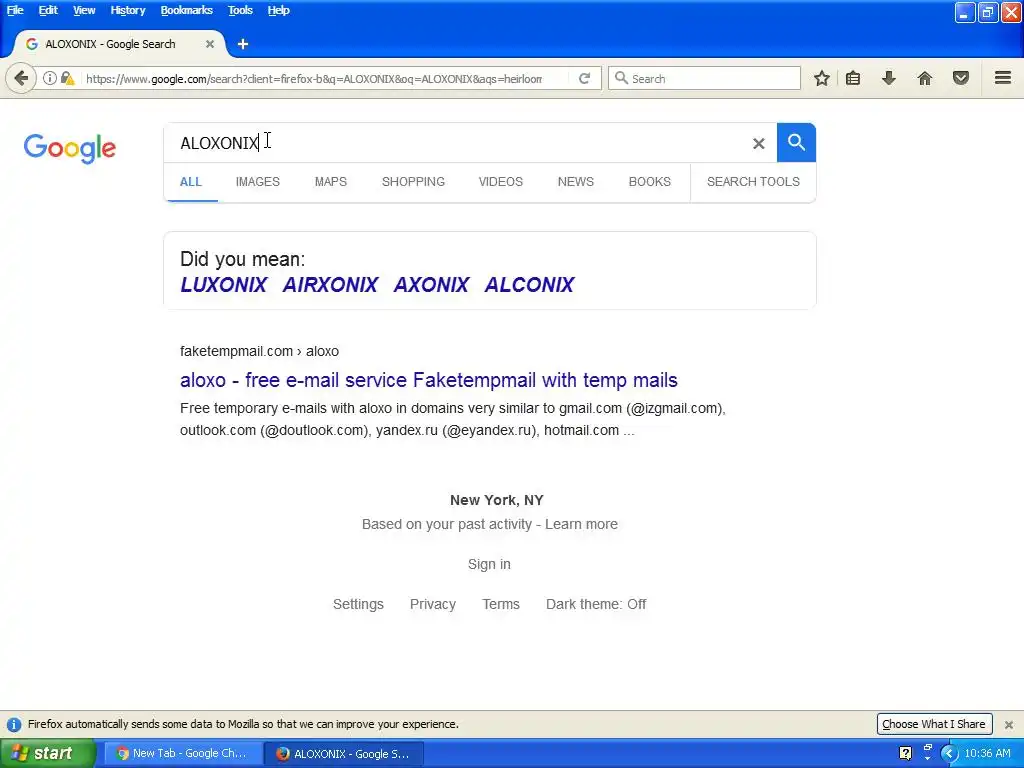Toggle Dark theme: Off
Viewport: 1024px width, 768px height.
[x=596, y=604]
